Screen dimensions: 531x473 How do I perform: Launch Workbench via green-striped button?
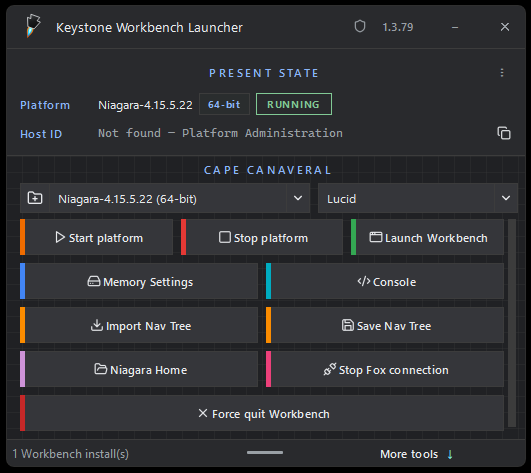[427, 237]
